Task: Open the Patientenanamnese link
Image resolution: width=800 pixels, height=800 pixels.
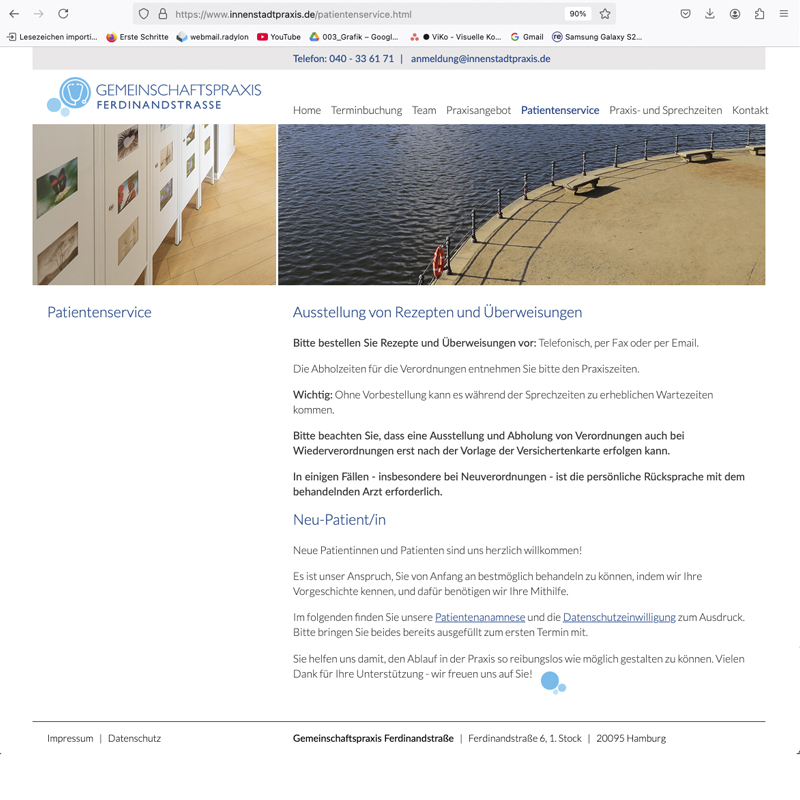Action: click(x=480, y=617)
